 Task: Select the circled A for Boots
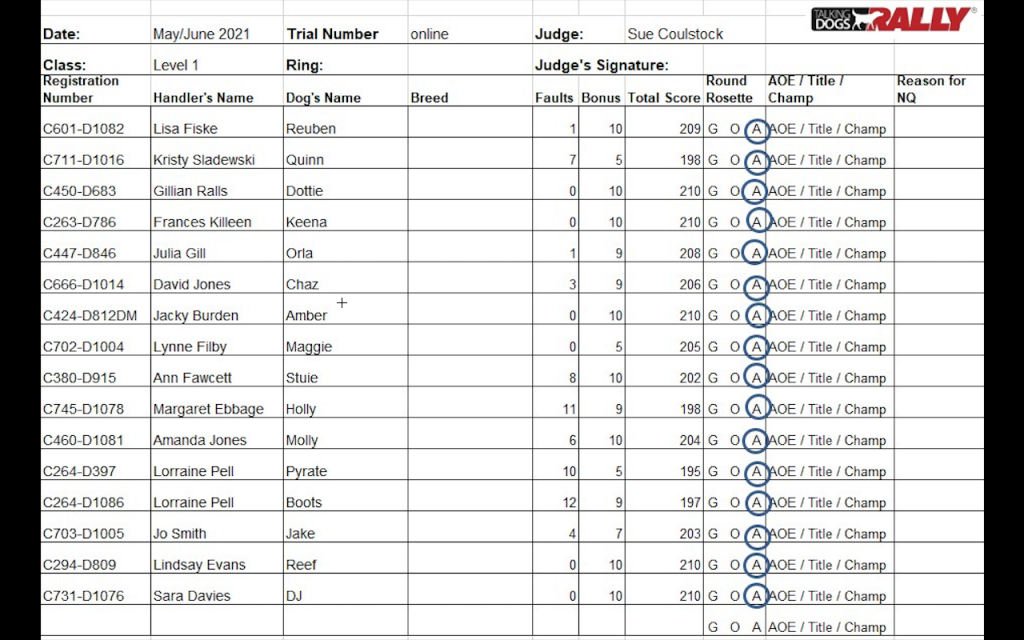pyautogui.click(x=756, y=503)
